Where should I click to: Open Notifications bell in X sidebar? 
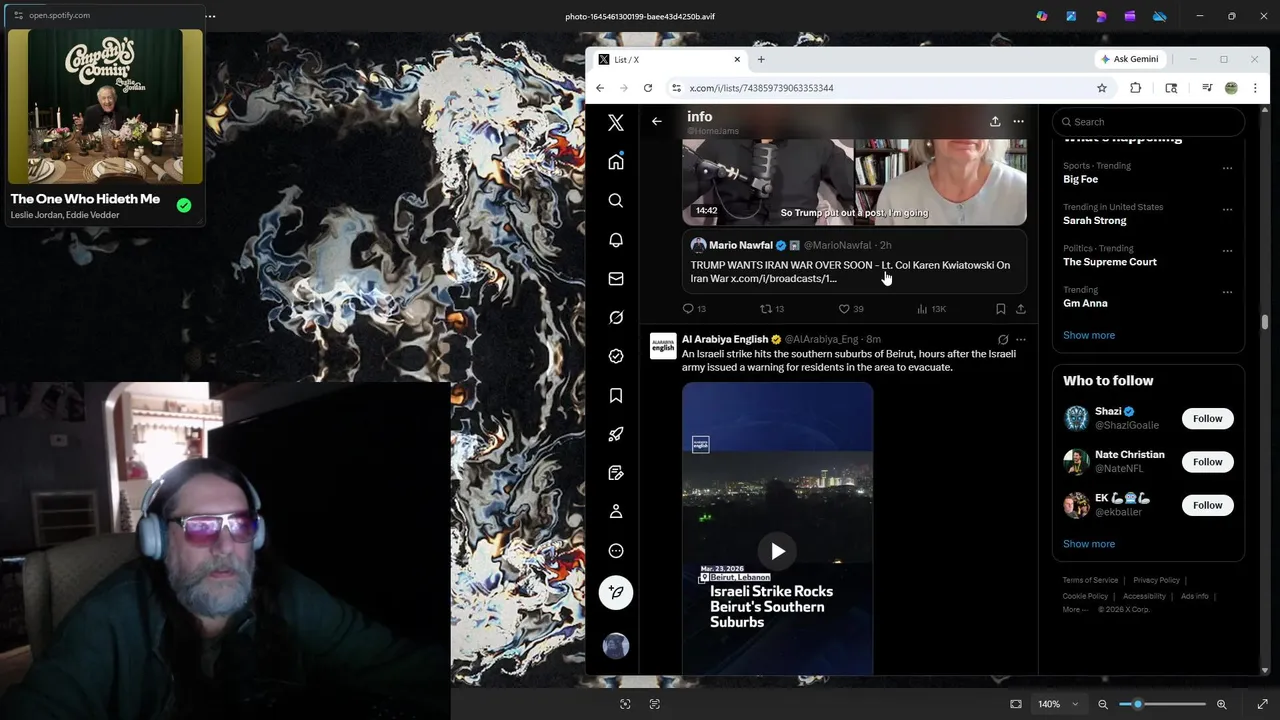click(616, 240)
